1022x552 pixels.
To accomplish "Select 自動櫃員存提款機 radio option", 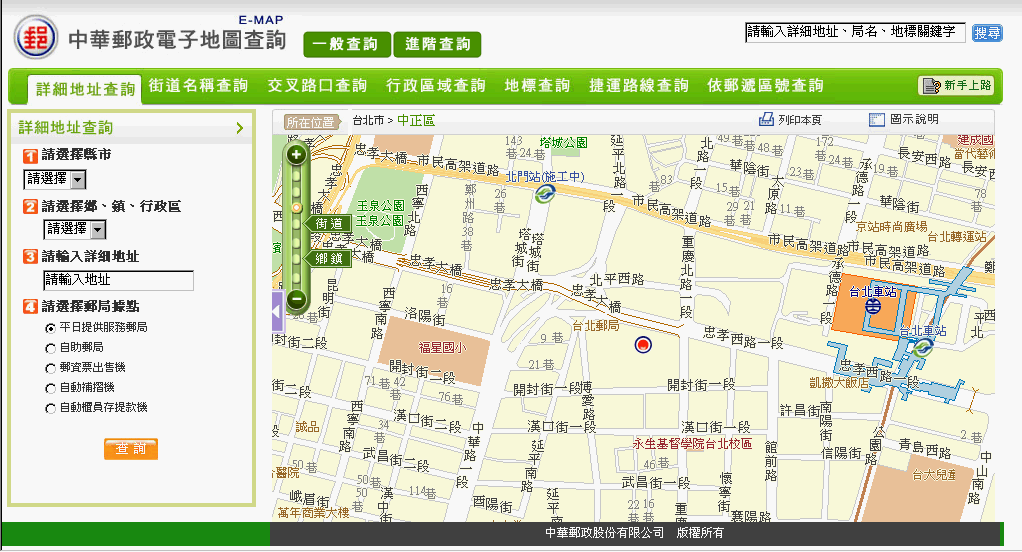I will point(50,409).
